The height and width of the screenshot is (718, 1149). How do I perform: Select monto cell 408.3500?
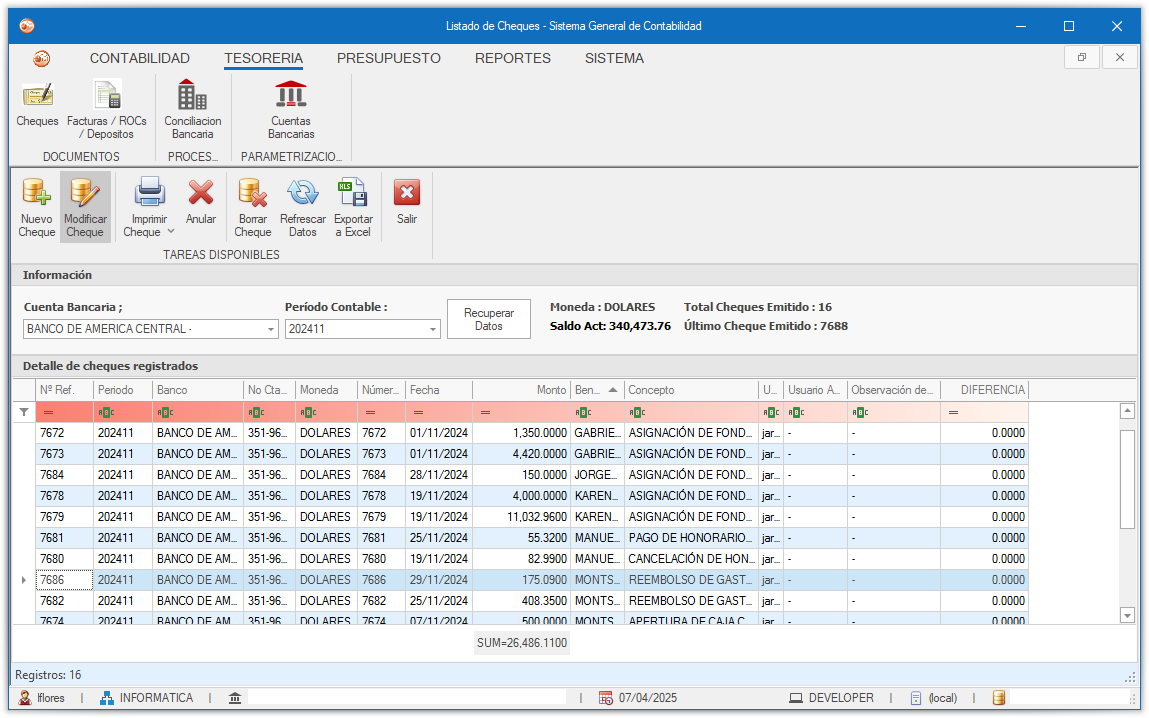pos(522,601)
